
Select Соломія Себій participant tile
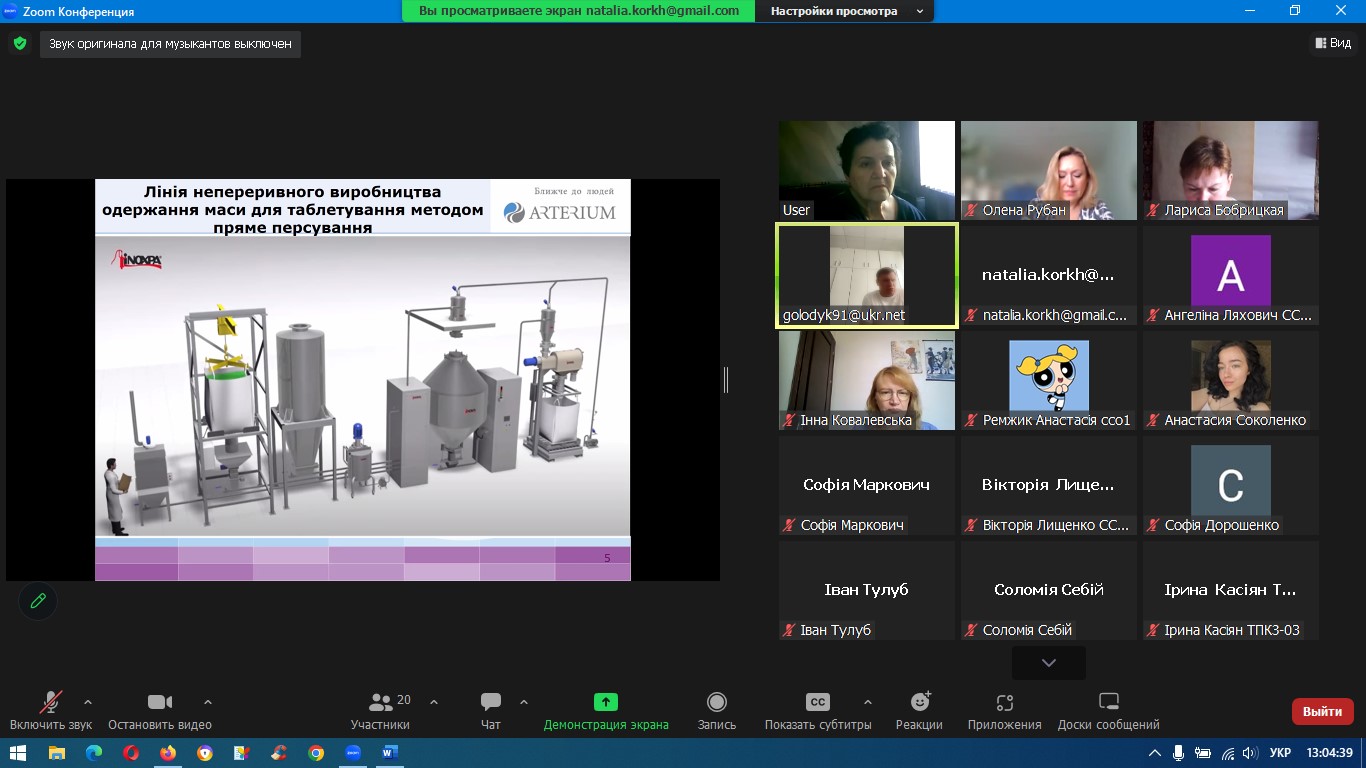(x=1049, y=590)
